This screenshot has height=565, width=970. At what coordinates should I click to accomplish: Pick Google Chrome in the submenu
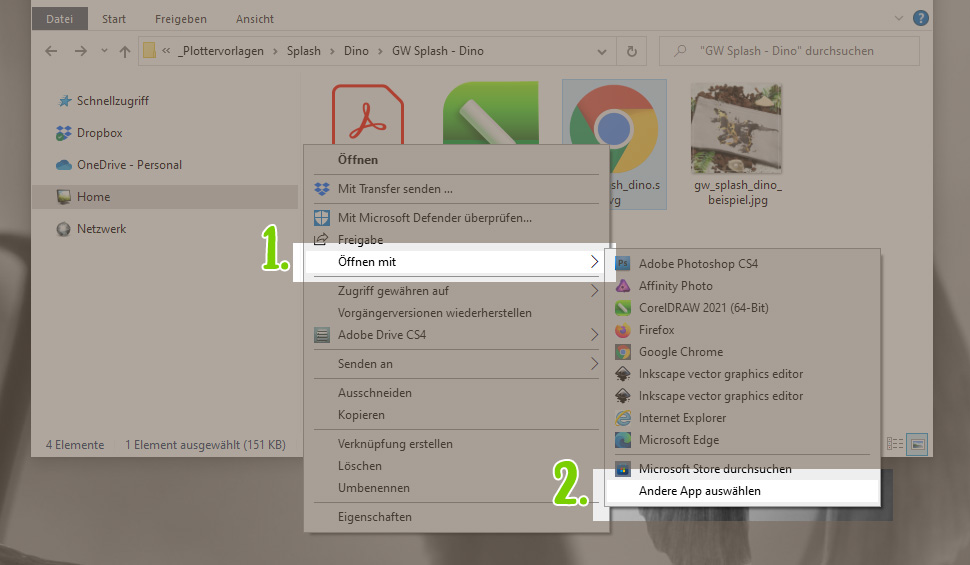680,352
